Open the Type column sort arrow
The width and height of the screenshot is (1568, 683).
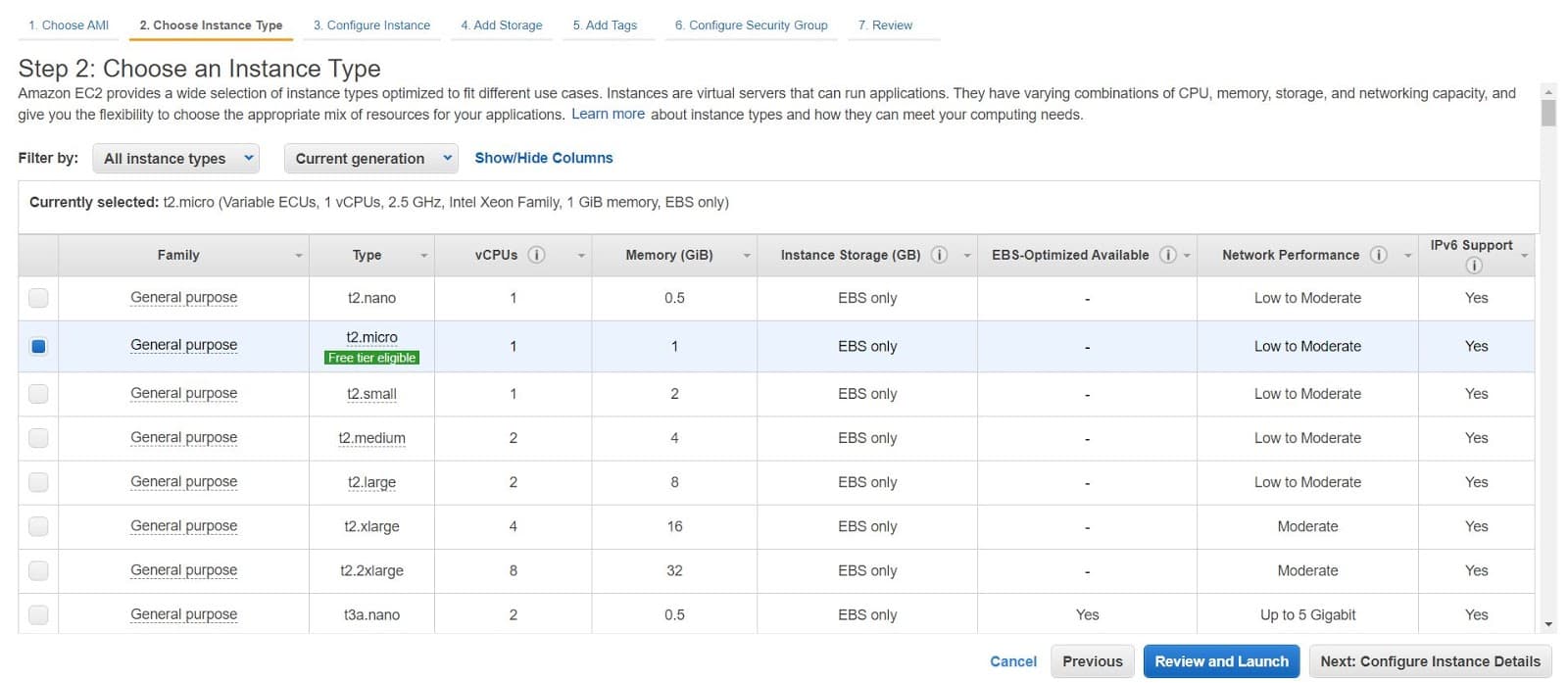(424, 256)
